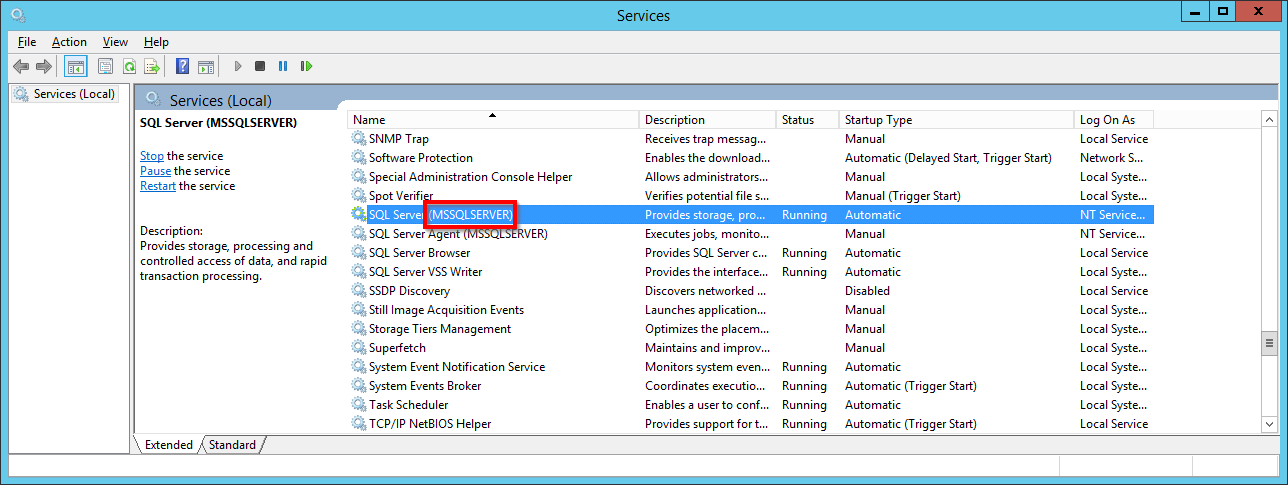The height and width of the screenshot is (485, 1288).
Task: Click the Stop Service toolbar button
Action: pos(260,67)
